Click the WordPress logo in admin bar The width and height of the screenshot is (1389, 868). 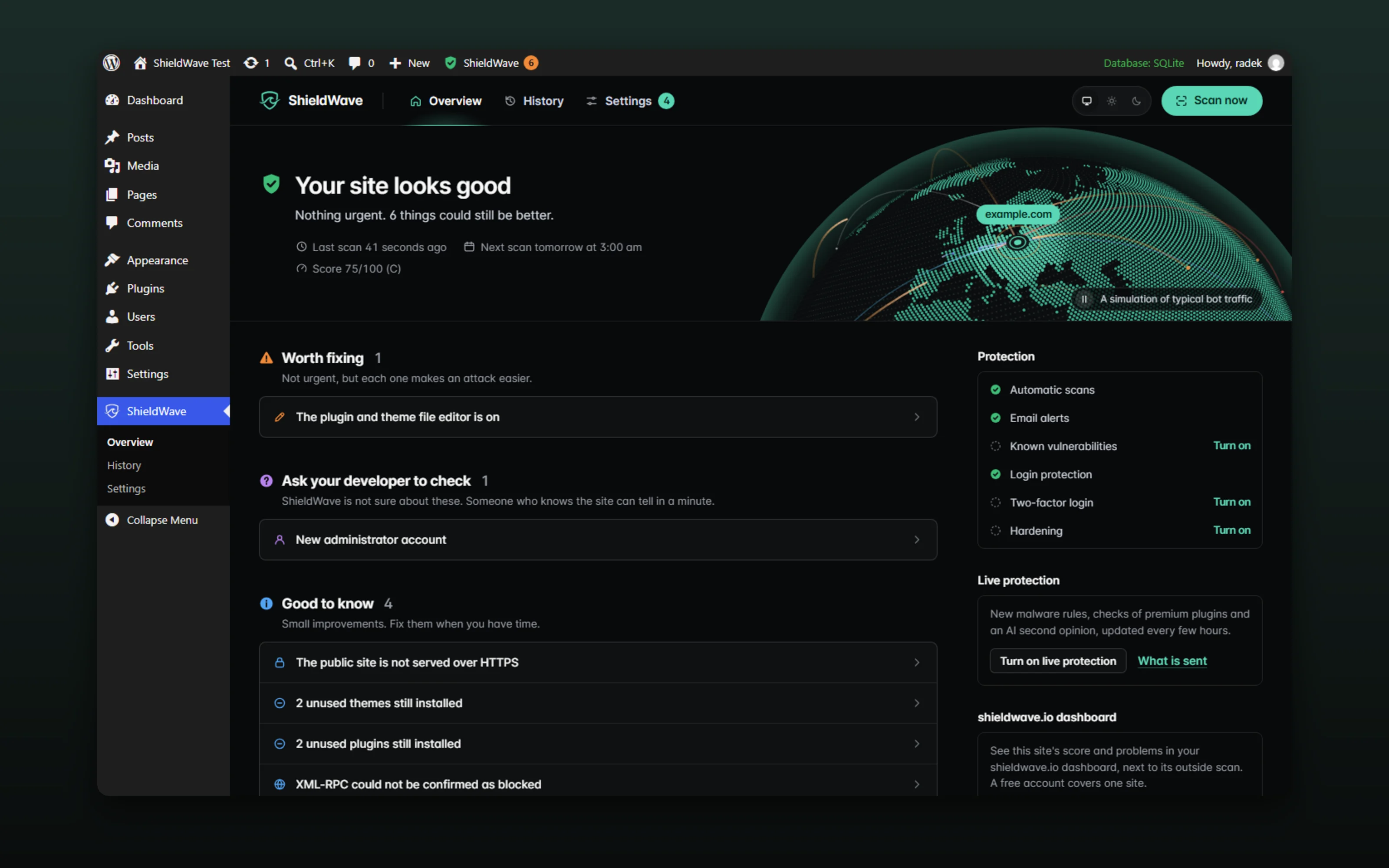(112, 62)
